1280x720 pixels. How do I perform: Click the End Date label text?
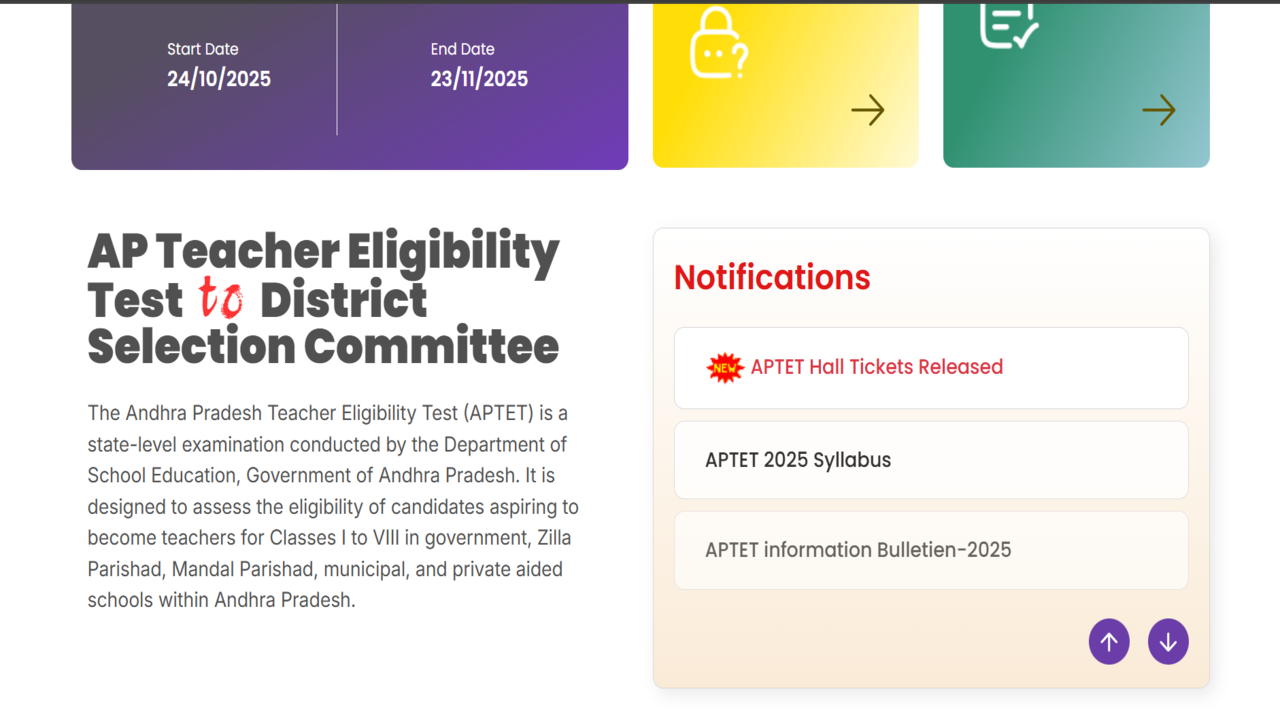pos(462,49)
